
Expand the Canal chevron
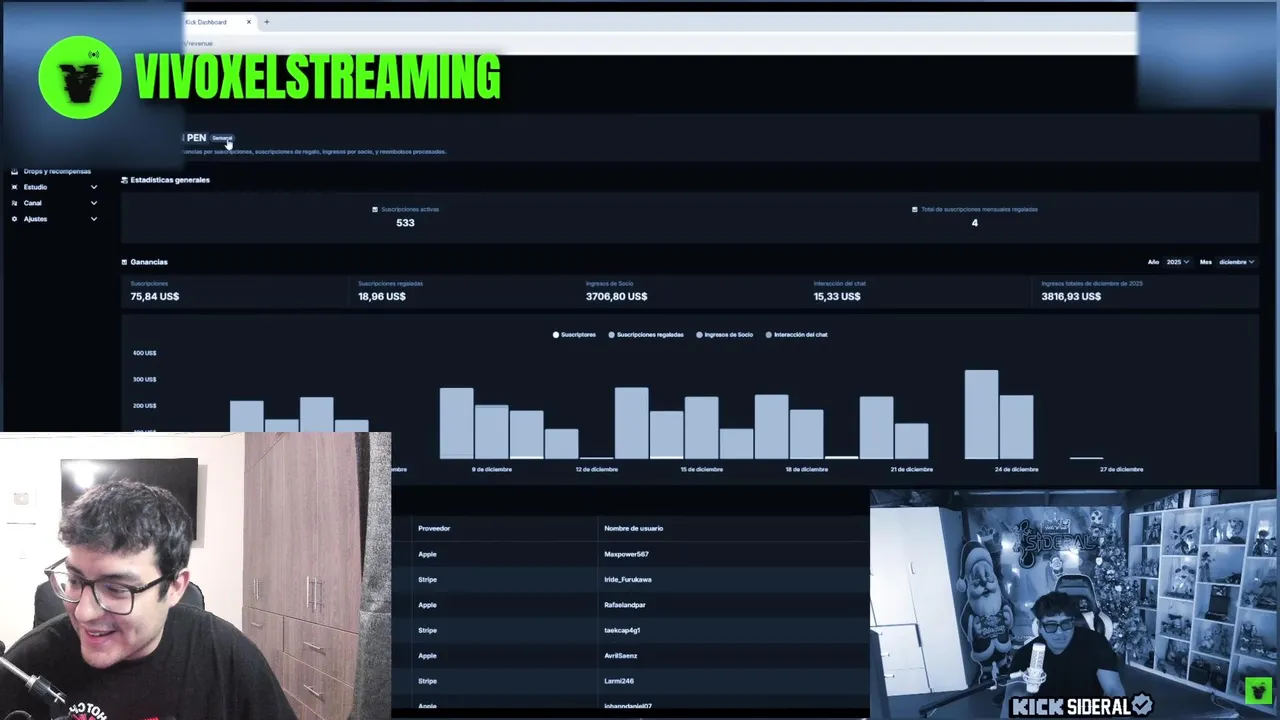point(94,203)
